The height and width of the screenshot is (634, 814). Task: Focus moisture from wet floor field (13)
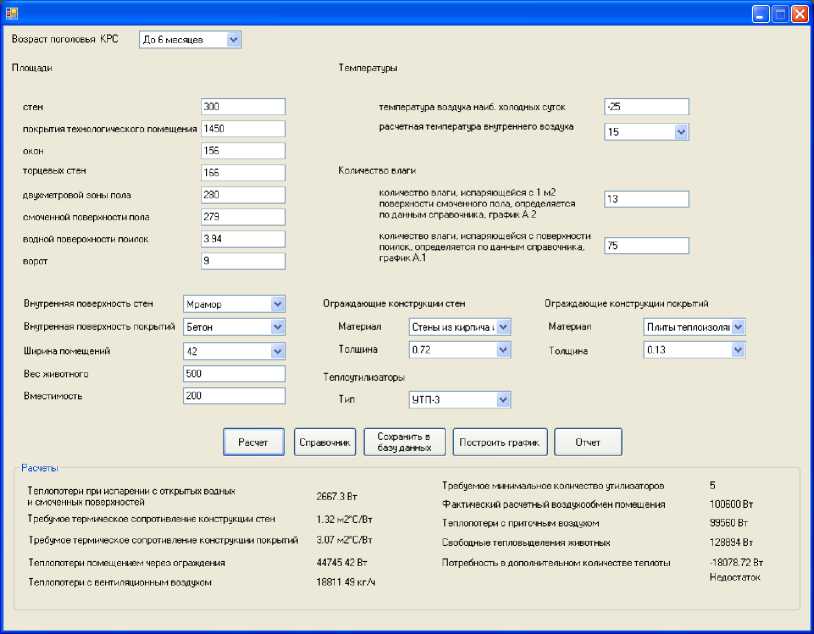coord(646,199)
